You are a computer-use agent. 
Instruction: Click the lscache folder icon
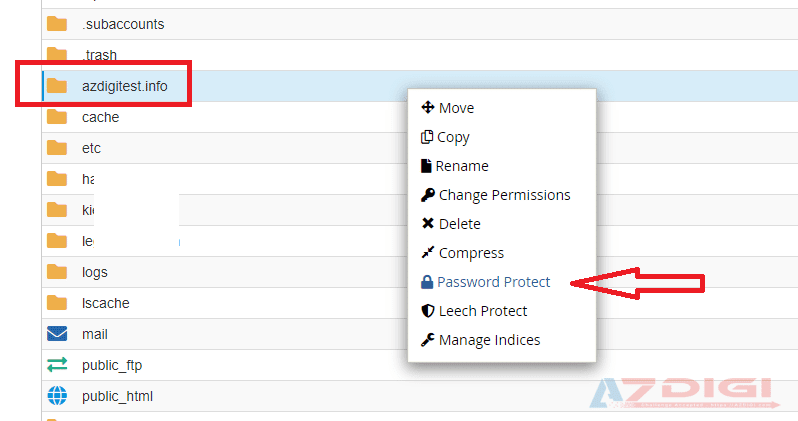tap(57, 303)
